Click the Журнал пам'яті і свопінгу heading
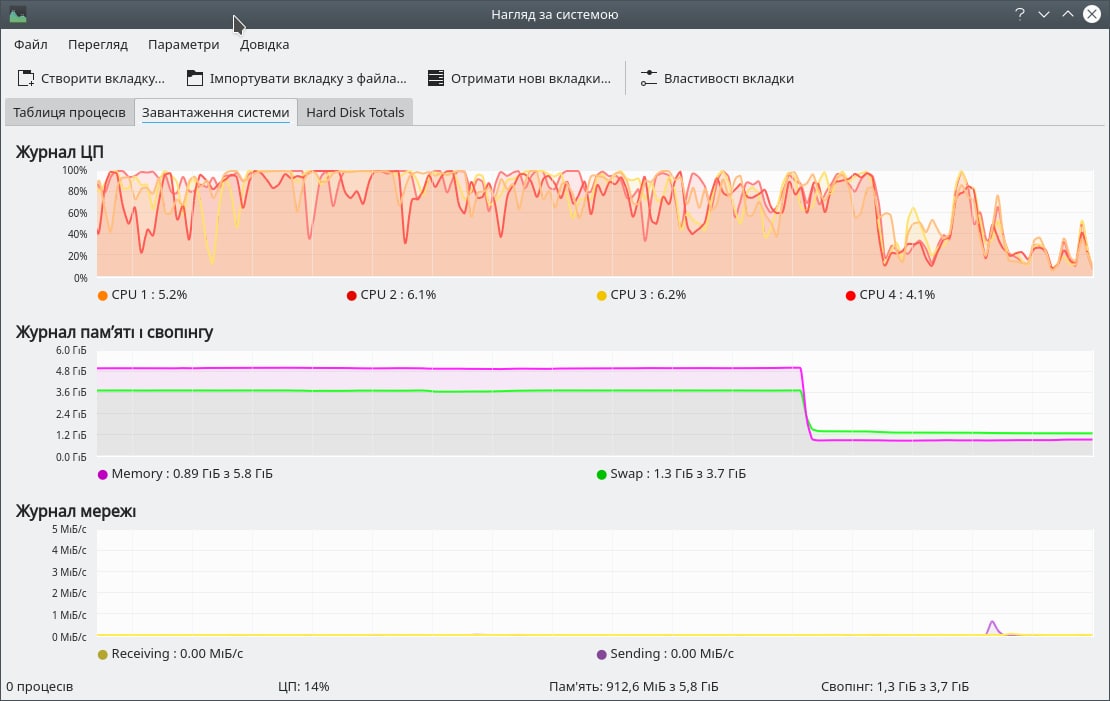Screen dimensions: 1110x701 coord(115,332)
